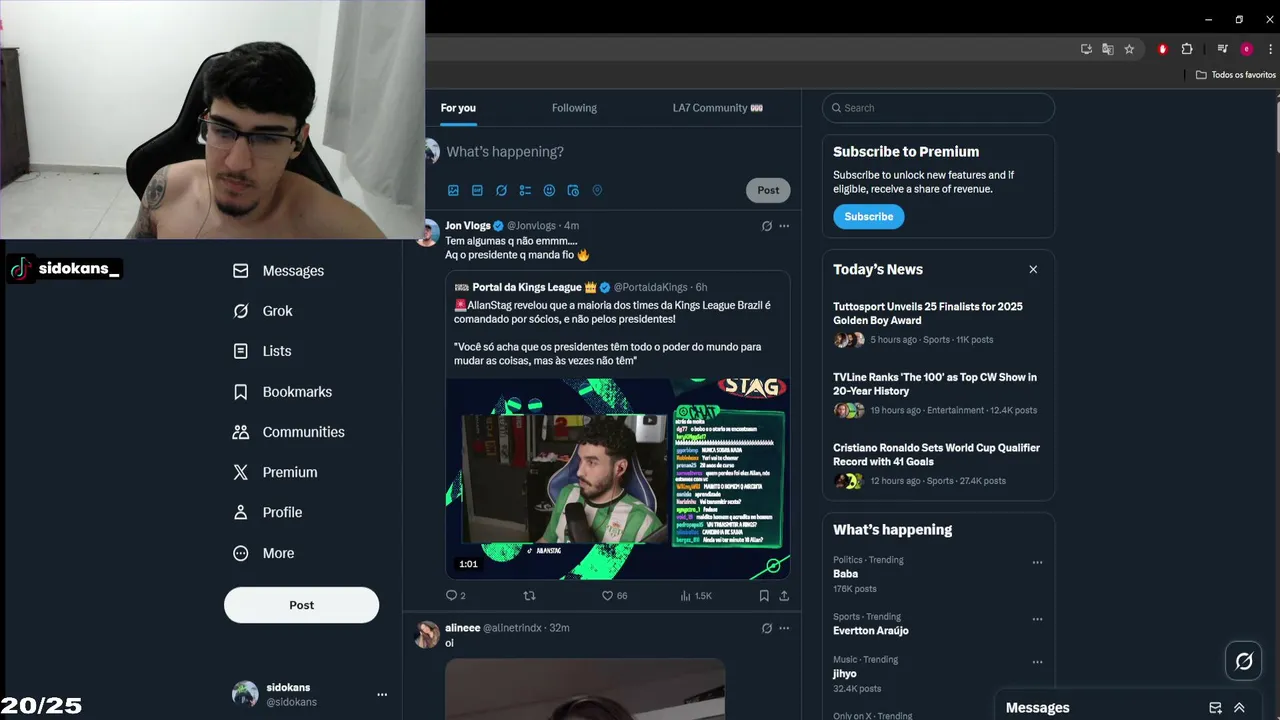
Task: Share the Jon Vlogs post
Action: [x=784, y=596]
